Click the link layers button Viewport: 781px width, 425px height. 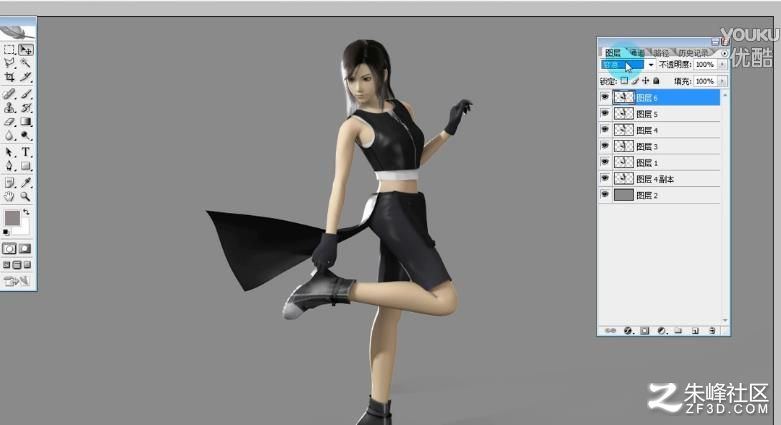click(x=610, y=330)
